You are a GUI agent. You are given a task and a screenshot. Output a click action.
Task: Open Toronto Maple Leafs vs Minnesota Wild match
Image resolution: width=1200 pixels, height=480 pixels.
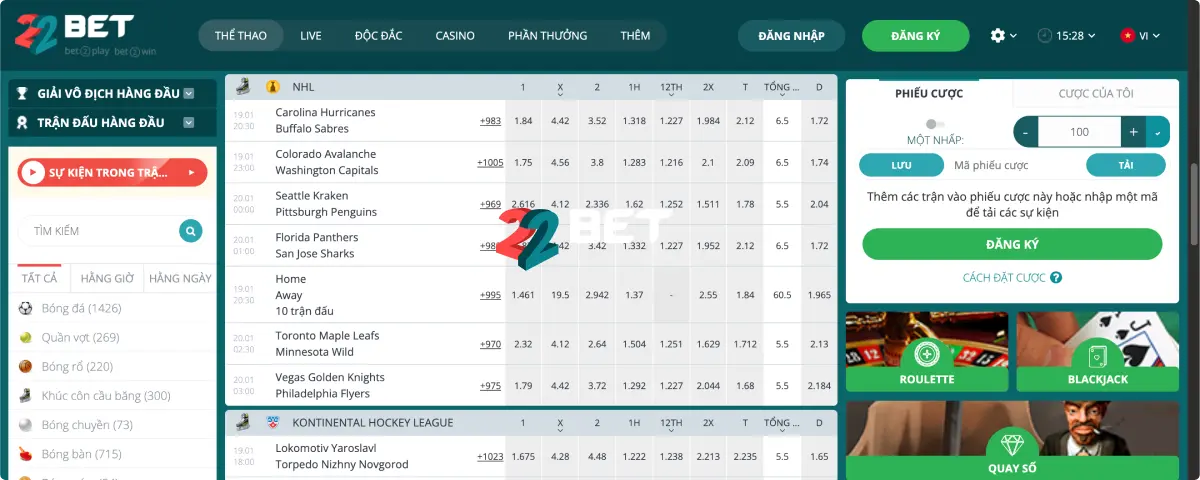coord(328,344)
